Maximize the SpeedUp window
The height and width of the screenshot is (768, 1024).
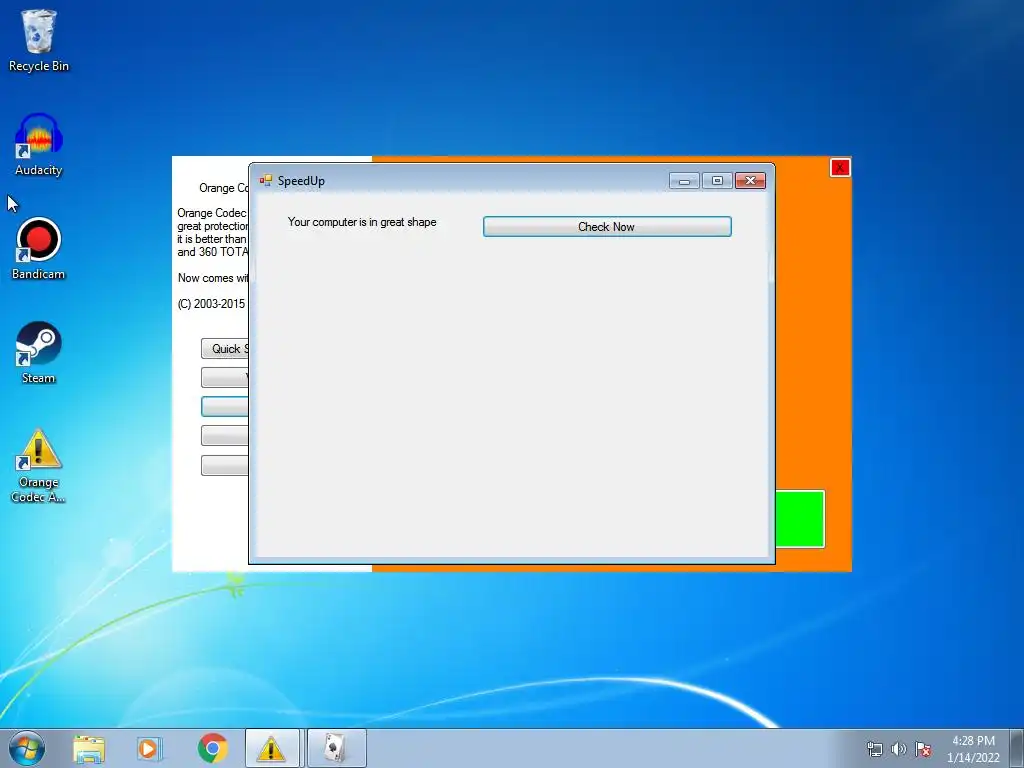(x=717, y=181)
